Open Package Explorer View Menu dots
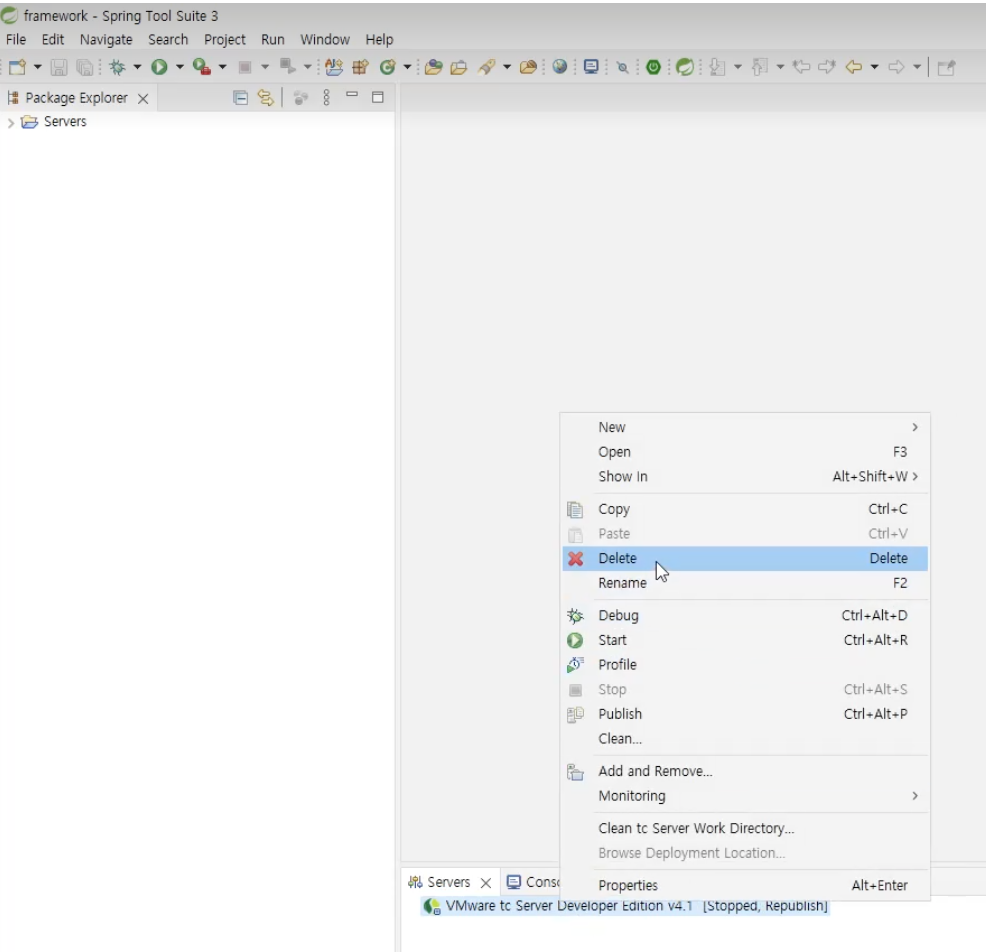The width and height of the screenshot is (986, 952). click(x=326, y=97)
